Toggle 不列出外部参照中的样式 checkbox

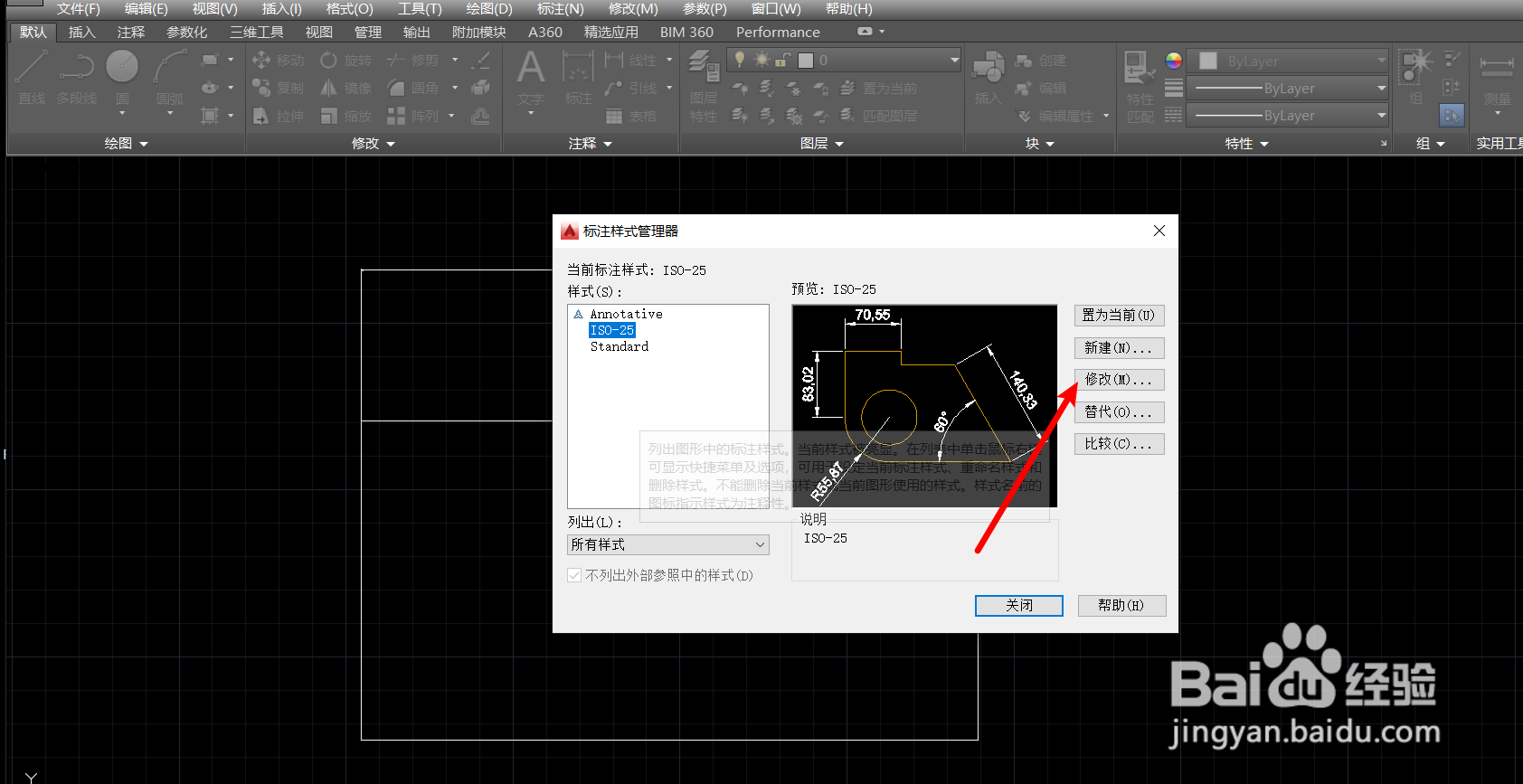tap(574, 575)
